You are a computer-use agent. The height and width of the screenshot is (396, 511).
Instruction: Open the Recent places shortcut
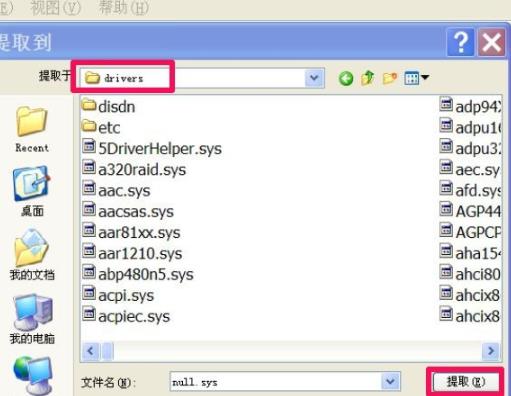coord(32,129)
